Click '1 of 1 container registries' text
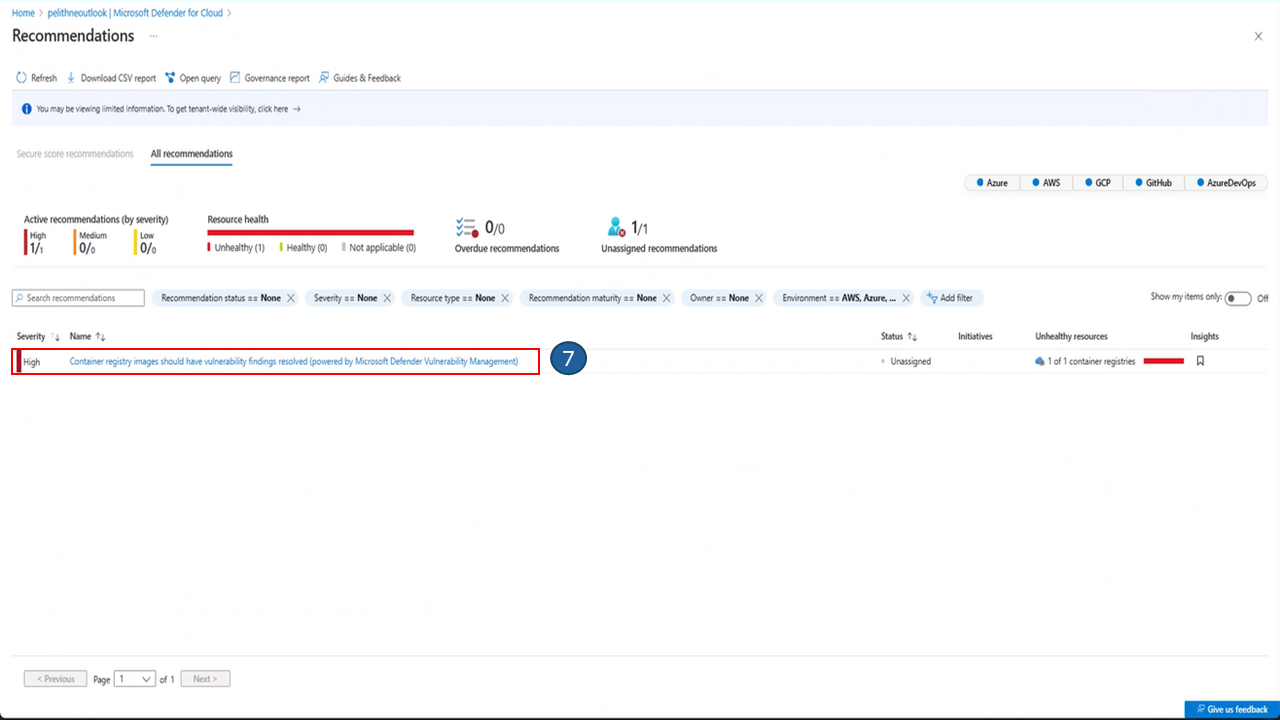Screen dimensions: 1280x720 [1091, 361]
